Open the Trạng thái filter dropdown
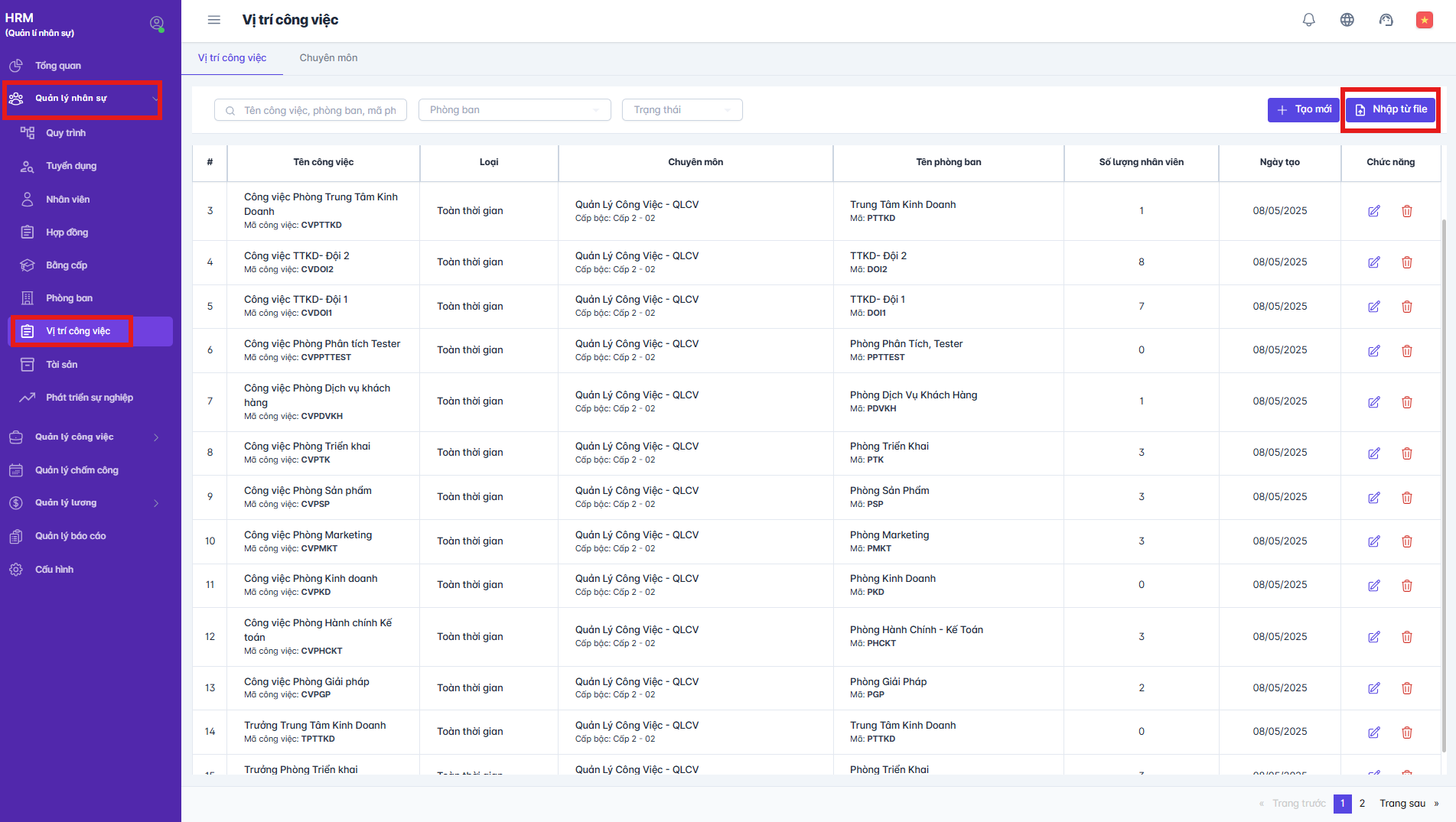1456x822 pixels. click(x=682, y=110)
